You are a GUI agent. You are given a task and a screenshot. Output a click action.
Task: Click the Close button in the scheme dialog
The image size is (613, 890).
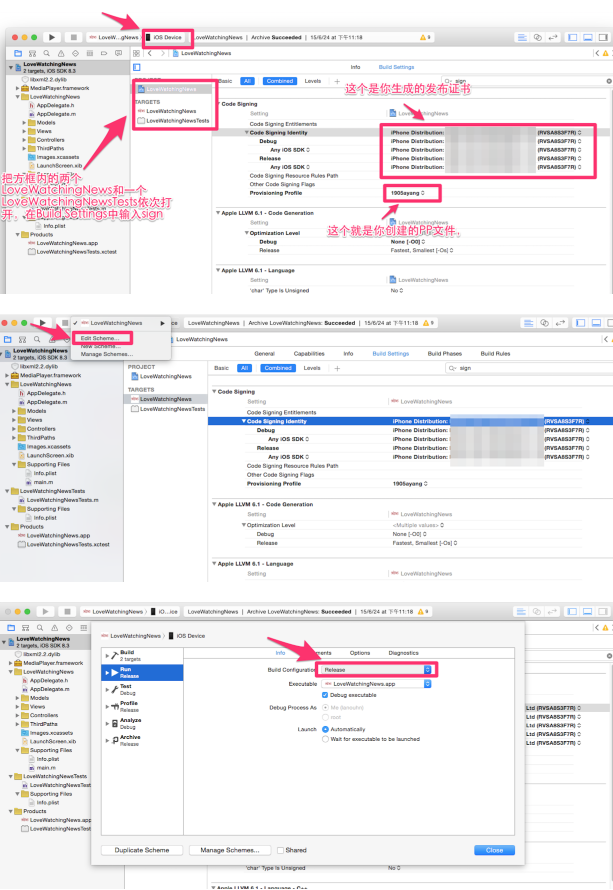(494, 850)
